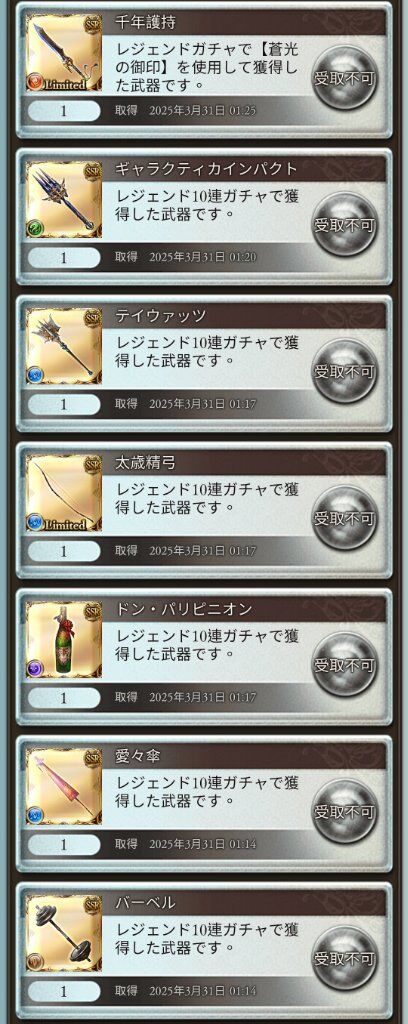
Task: Tap 受取不可 button beside テイワァッツ
Action: pyautogui.click(x=345, y=373)
